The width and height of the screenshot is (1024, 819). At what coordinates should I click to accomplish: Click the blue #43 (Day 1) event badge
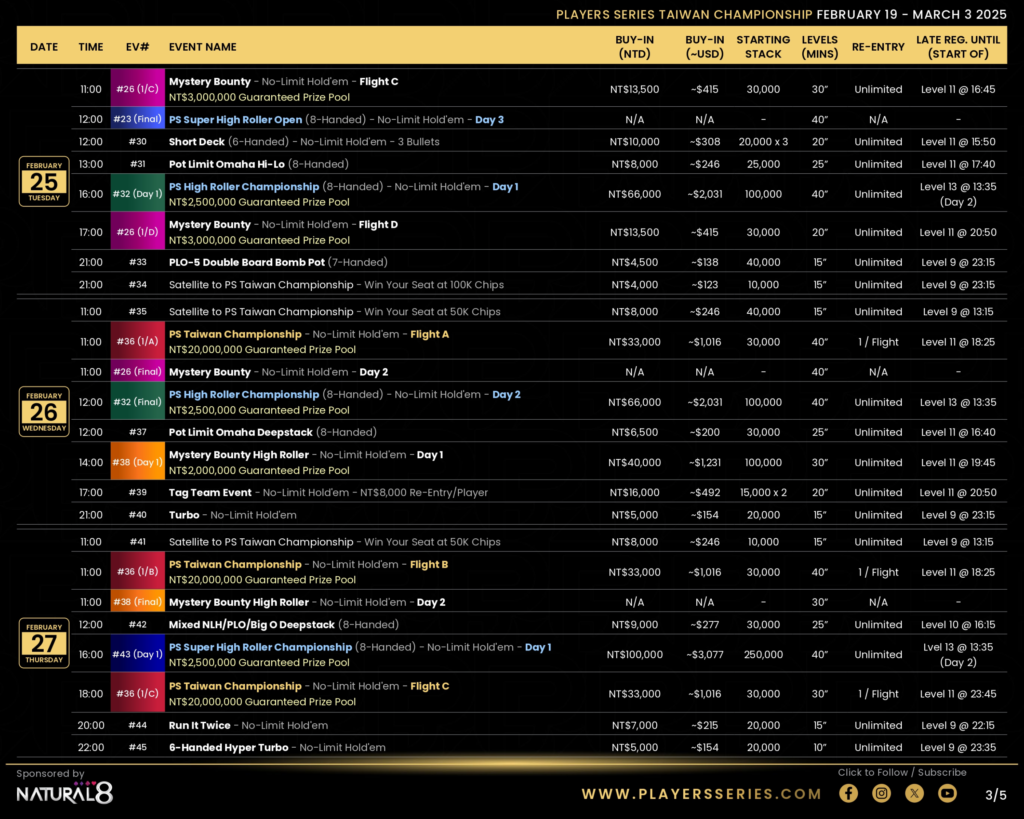[x=137, y=654]
